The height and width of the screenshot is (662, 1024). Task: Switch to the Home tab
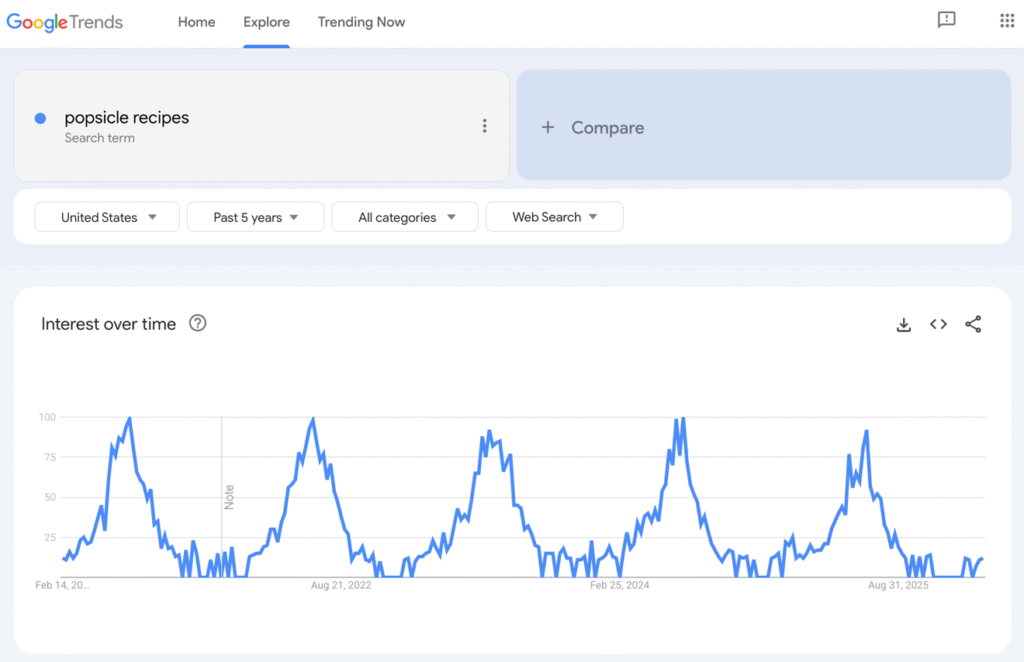coord(196,22)
